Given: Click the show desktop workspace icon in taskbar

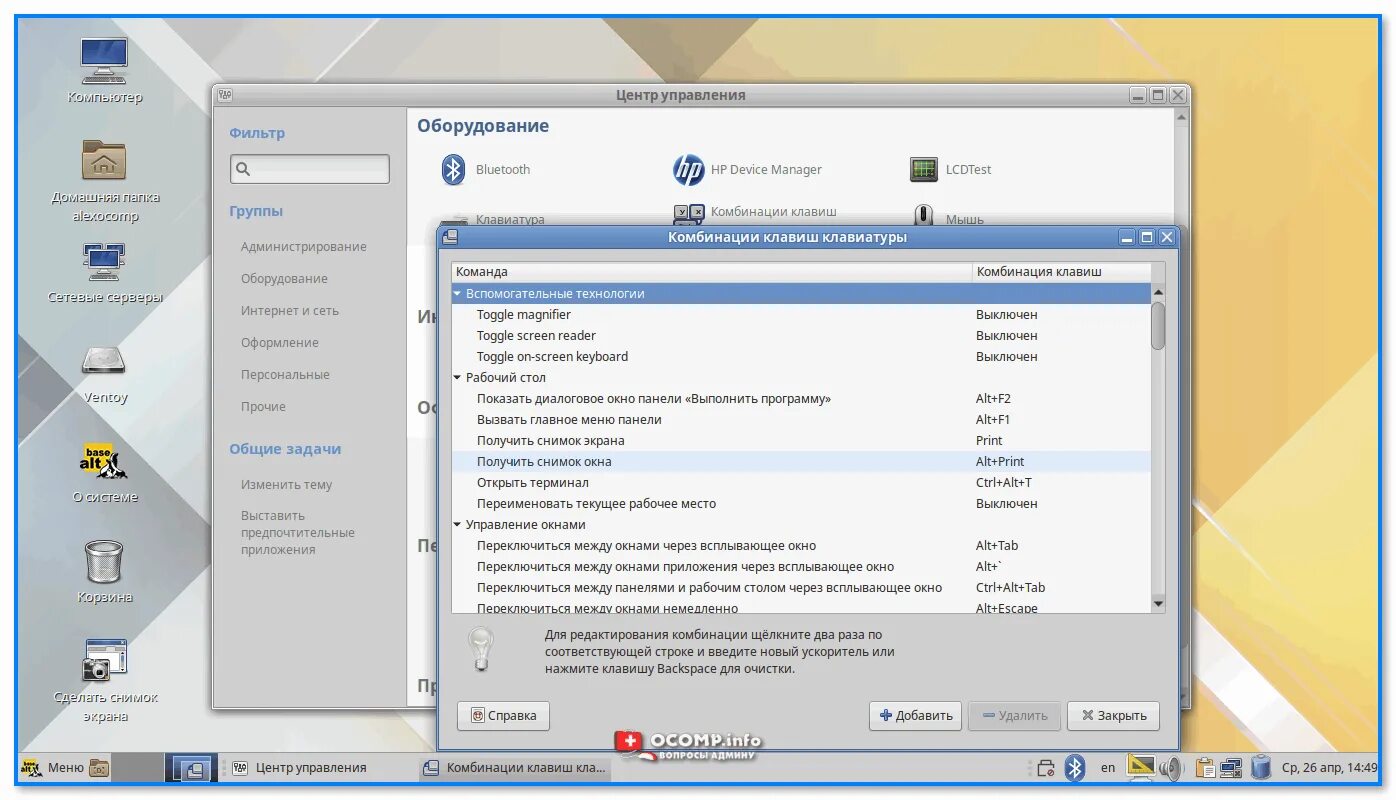Looking at the screenshot, I should tap(190, 768).
